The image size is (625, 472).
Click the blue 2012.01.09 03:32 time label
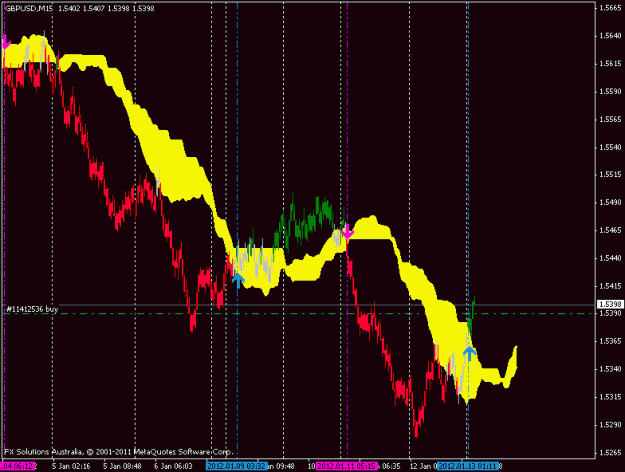[x=236, y=466]
